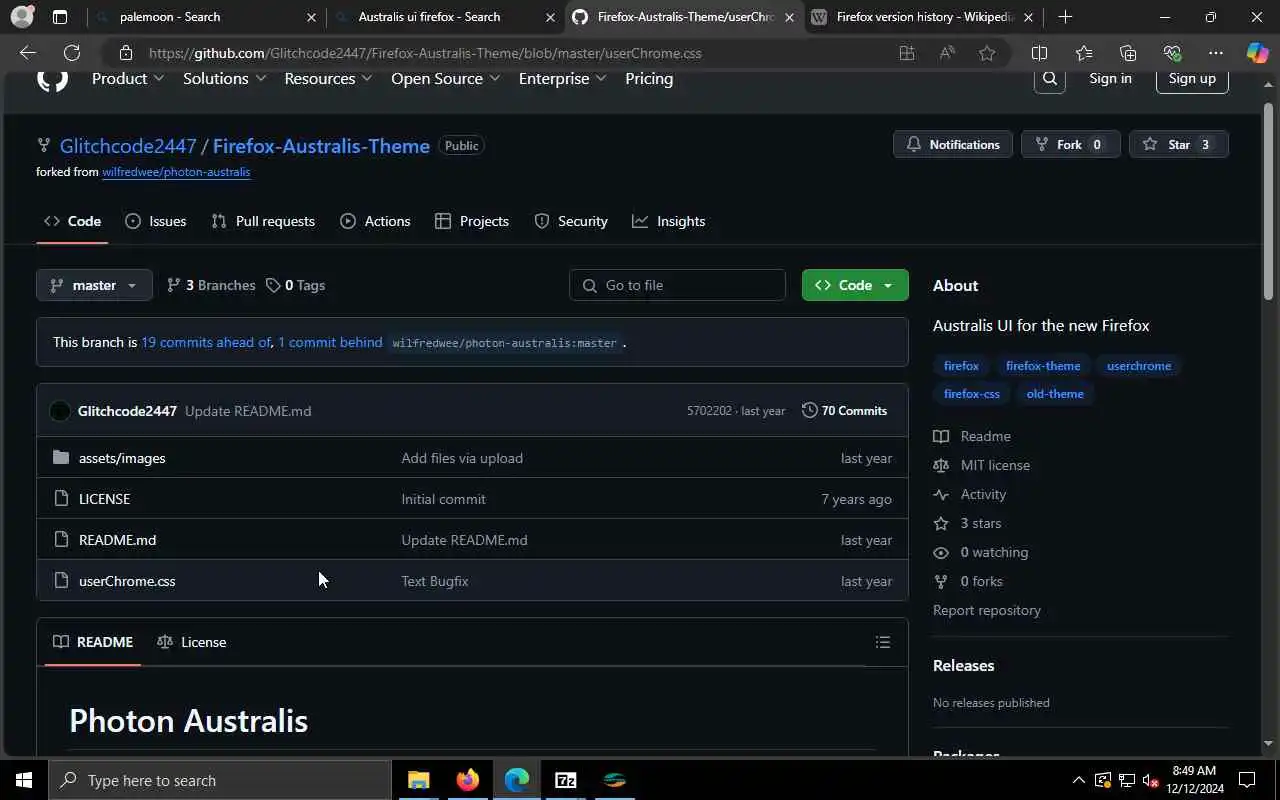Viewport: 1280px width, 800px height.
Task: Open the README.md file row
Action: pos(472,540)
